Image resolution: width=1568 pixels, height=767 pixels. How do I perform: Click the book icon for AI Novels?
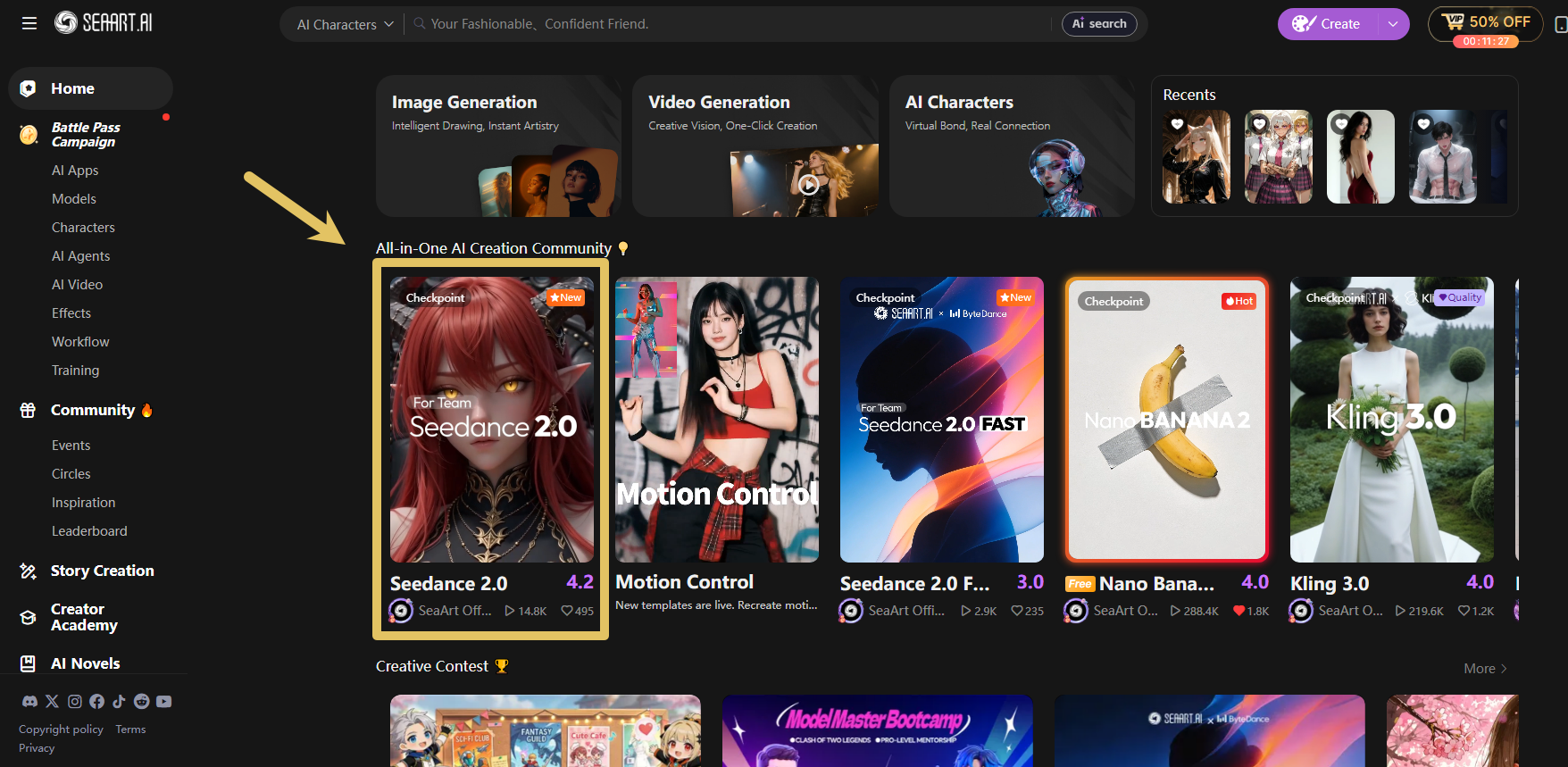[28, 663]
